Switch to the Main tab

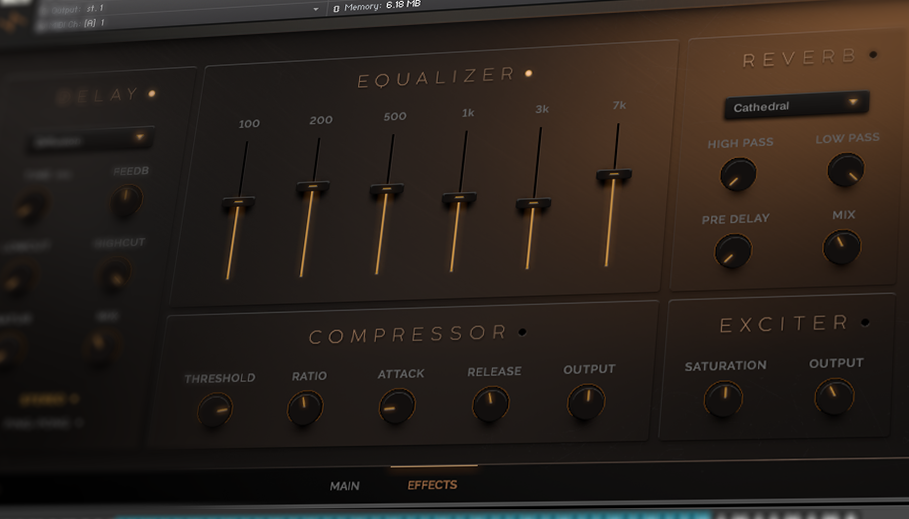click(x=345, y=487)
